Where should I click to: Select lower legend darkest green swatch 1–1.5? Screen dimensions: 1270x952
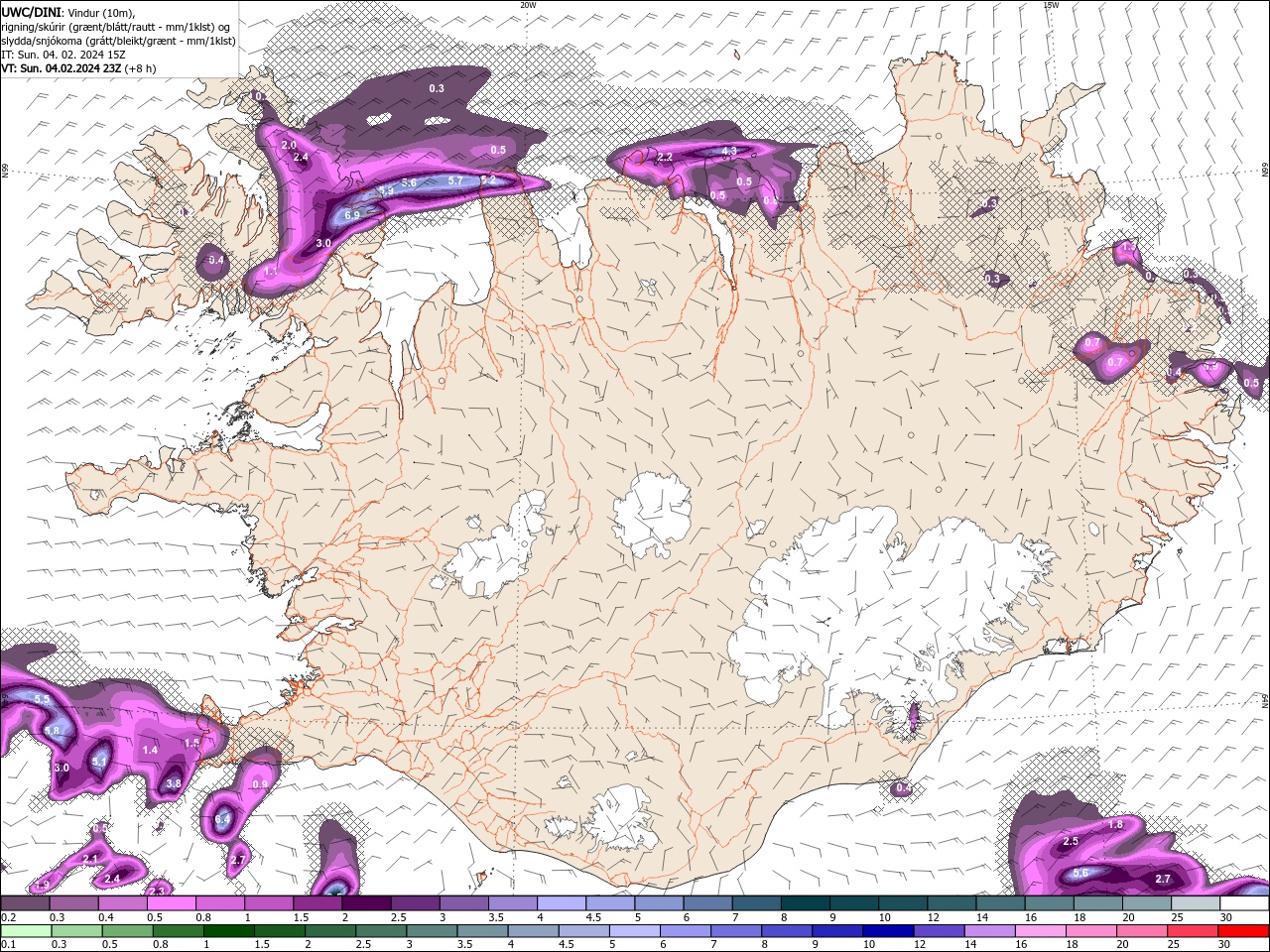[x=229, y=931]
